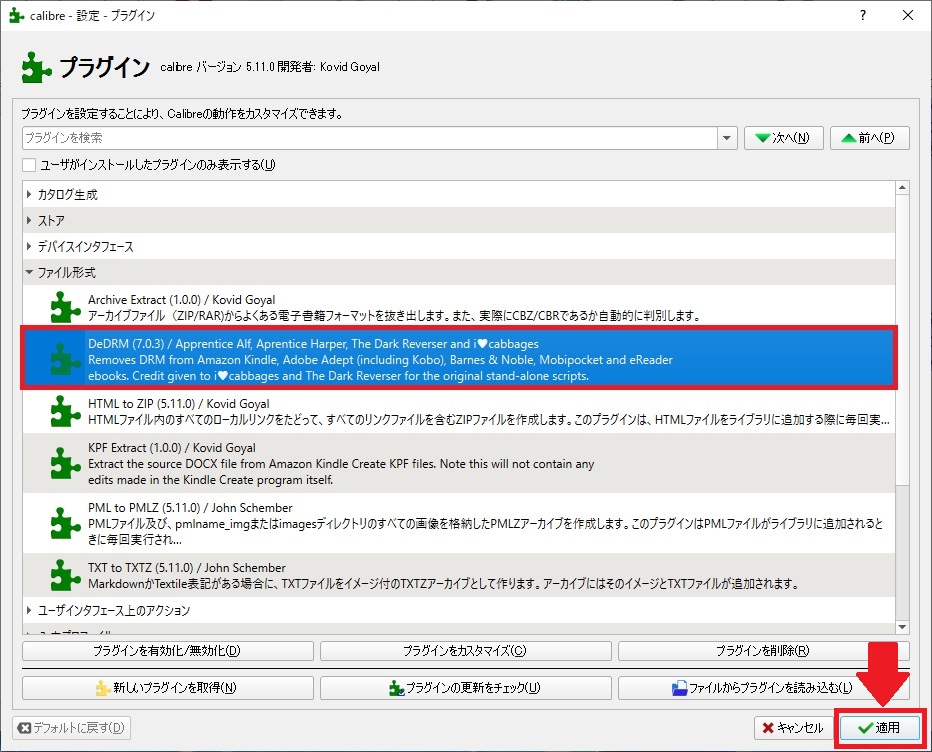The image size is (932, 752).
Task: Click the plugin list scrollbar down arrow
Action: (902, 627)
